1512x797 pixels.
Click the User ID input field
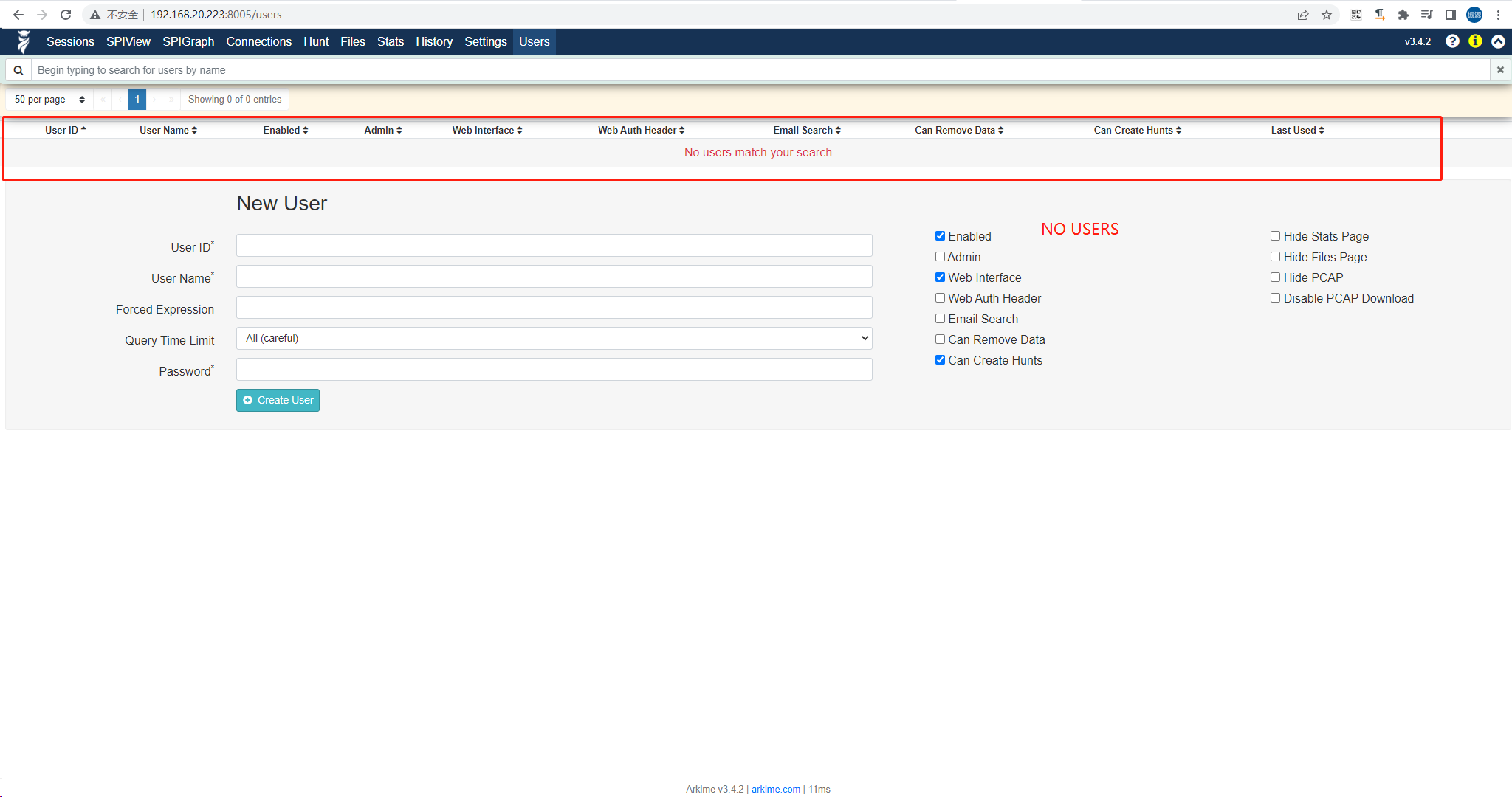point(554,245)
